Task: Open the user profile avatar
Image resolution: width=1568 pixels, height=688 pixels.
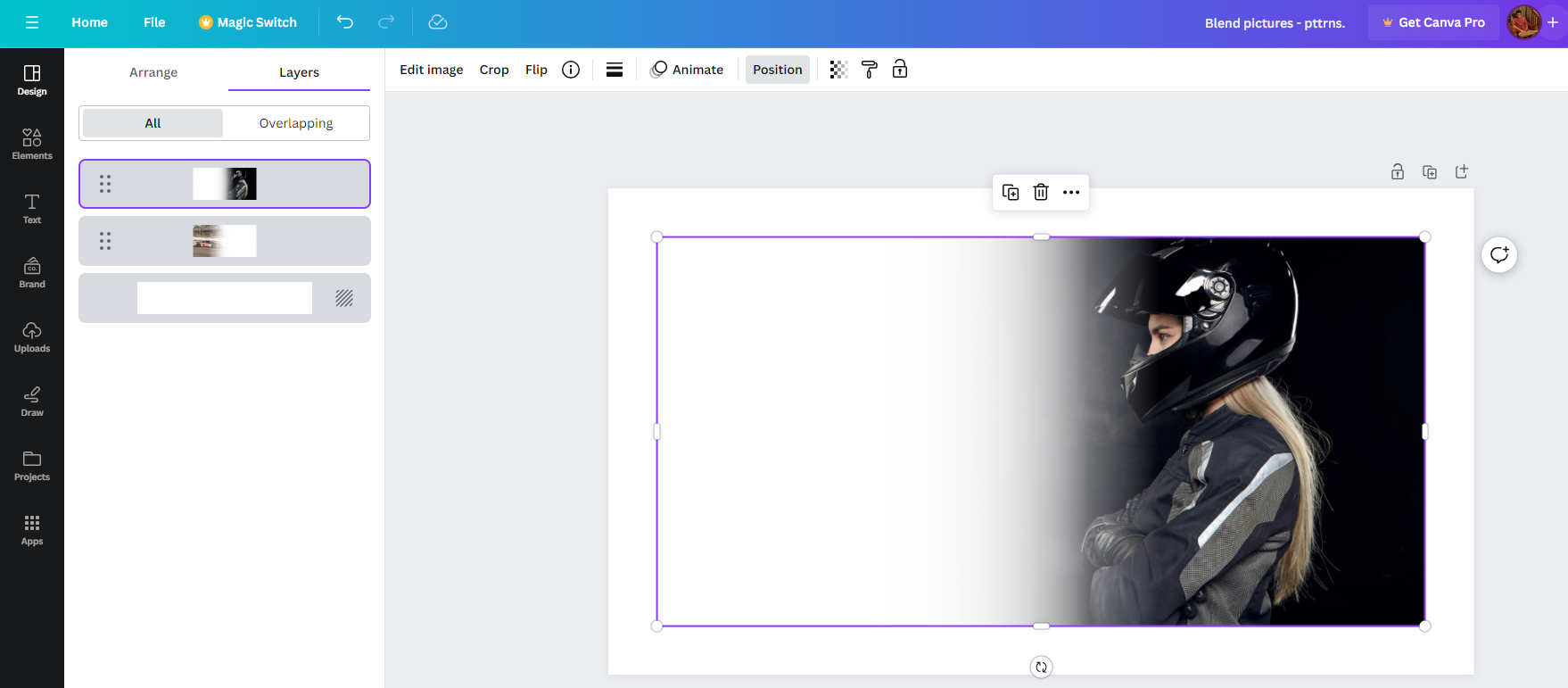Action: pos(1523,22)
